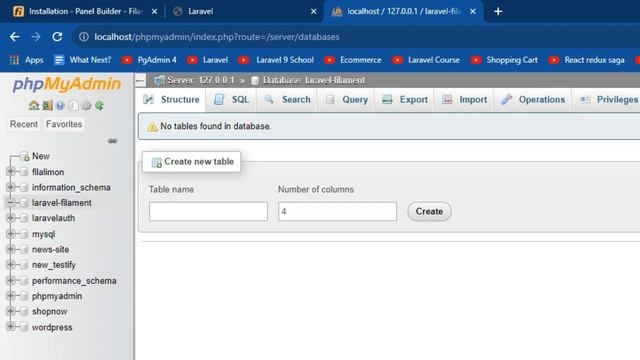Select the laravel-filament database in tree
The image size is (640, 360).
coord(62,203)
